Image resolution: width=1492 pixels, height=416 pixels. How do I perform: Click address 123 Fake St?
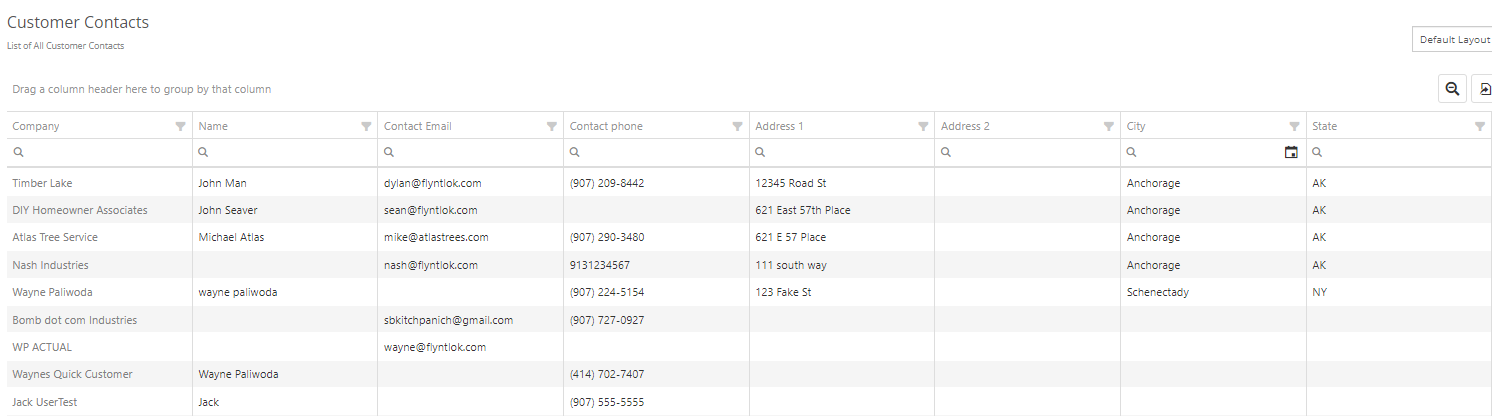[x=783, y=292]
